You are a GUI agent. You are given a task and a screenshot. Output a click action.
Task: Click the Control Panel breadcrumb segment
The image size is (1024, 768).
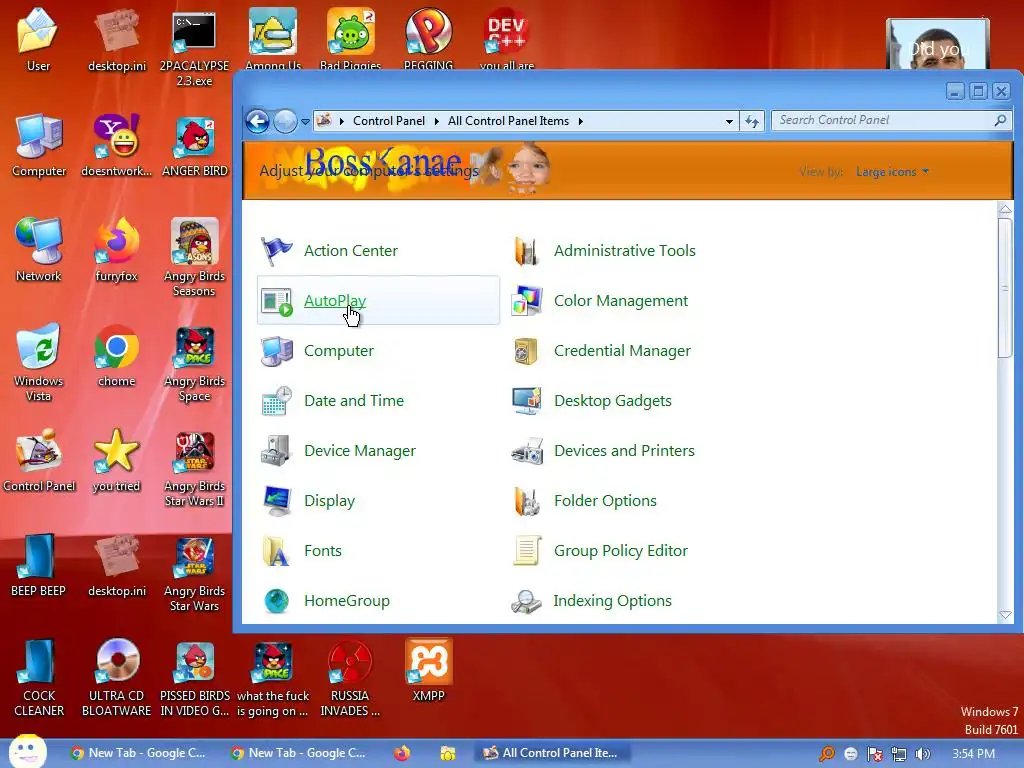pos(389,121)
